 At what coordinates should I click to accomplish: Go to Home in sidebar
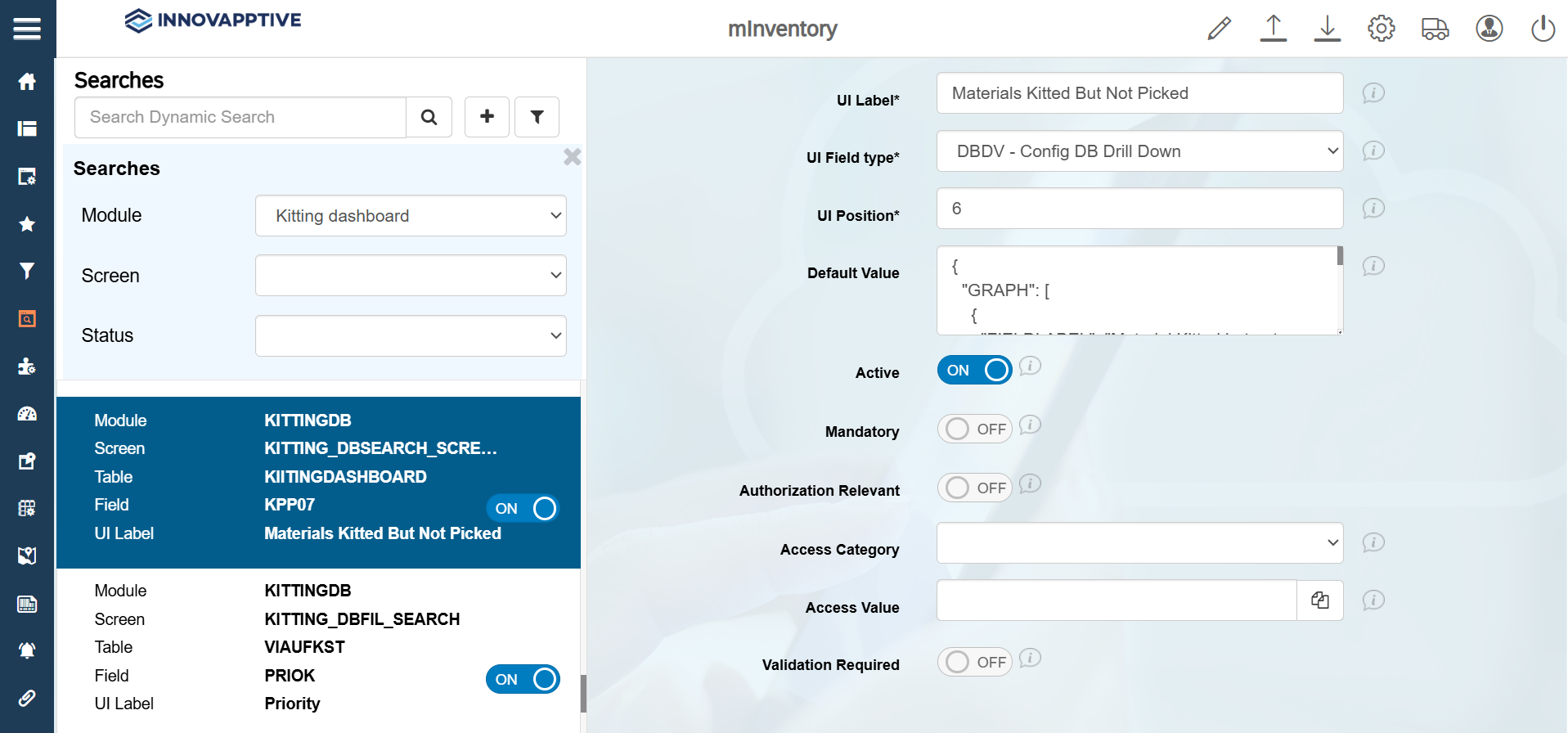coord(27,81)
